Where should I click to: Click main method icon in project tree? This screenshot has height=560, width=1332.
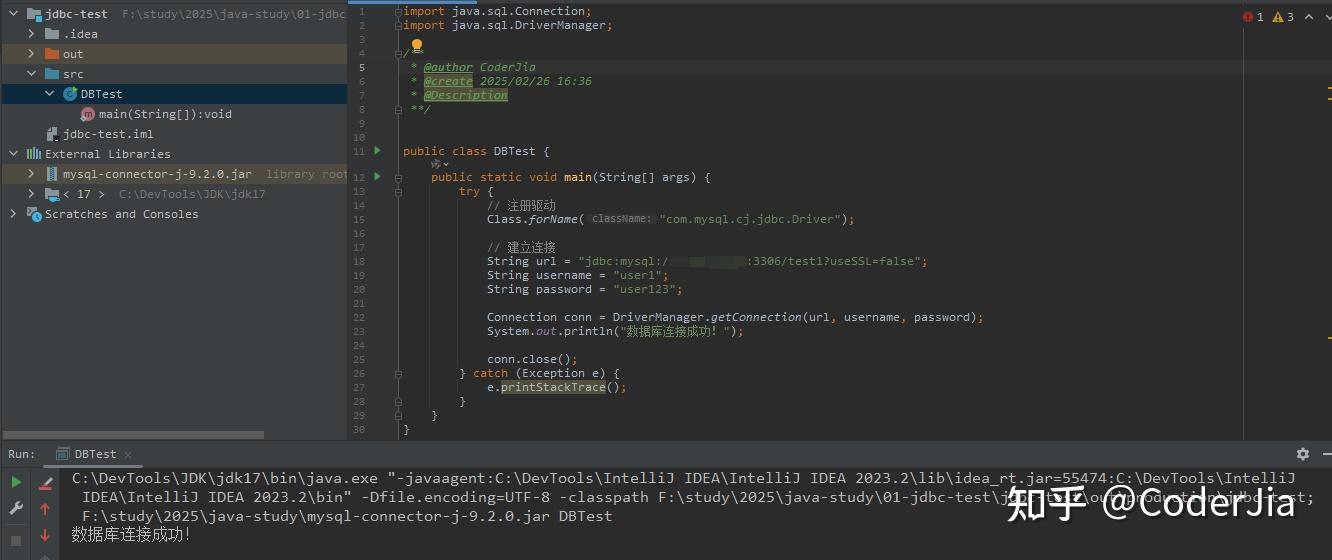[x=88, y=114]
